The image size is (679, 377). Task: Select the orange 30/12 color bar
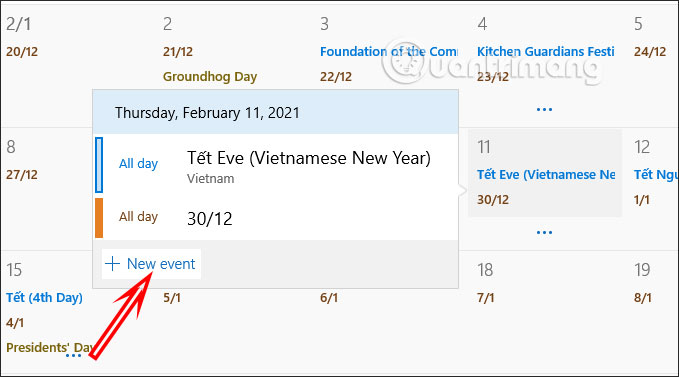pos(99,218)
